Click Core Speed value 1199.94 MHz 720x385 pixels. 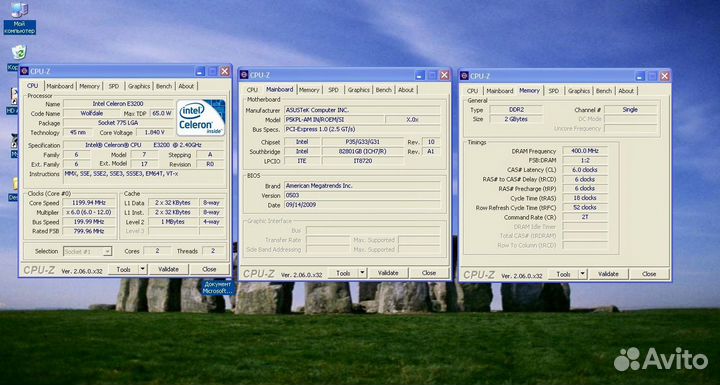tap(89, 203)
